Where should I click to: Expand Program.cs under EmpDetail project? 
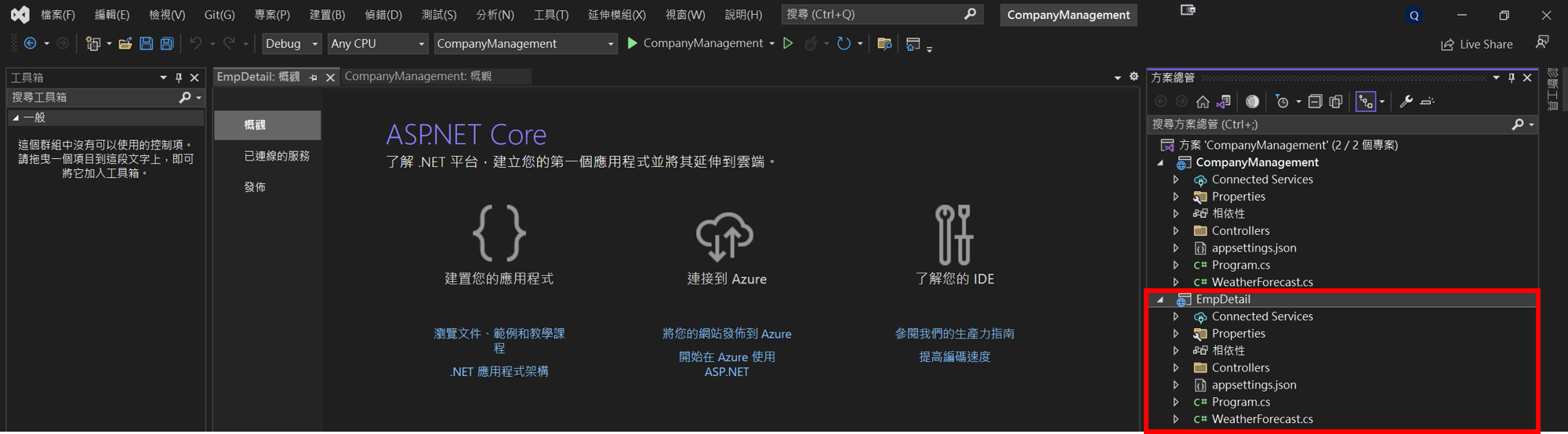tap(1176, 403)
